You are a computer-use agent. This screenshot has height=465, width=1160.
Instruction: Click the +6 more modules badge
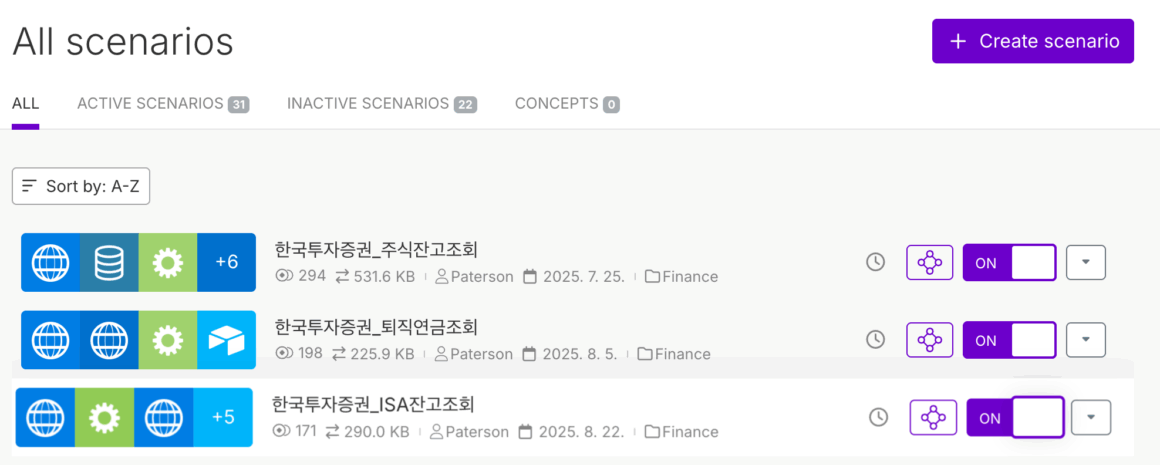226,262
